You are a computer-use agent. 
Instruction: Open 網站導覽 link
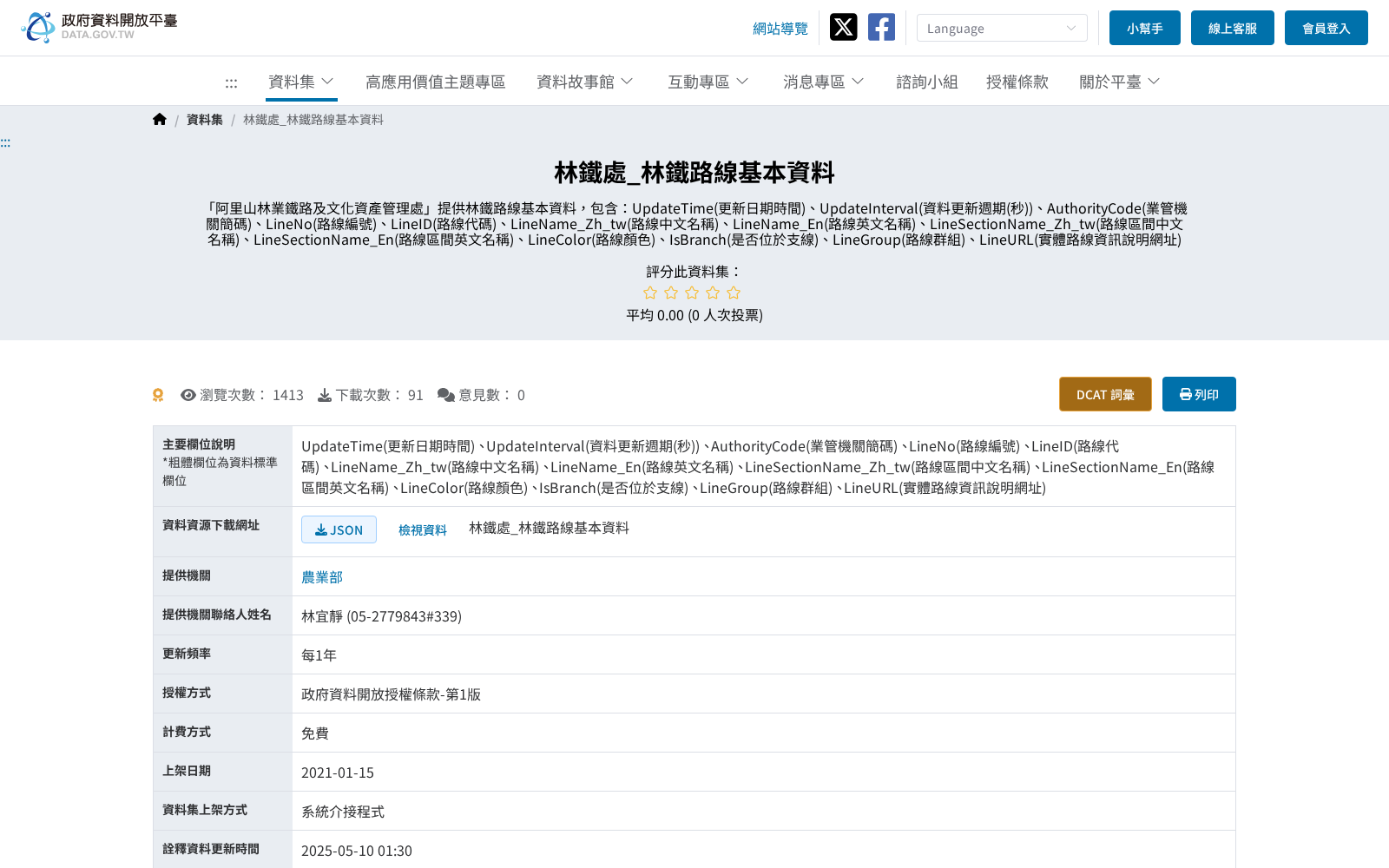pos(780,29)
